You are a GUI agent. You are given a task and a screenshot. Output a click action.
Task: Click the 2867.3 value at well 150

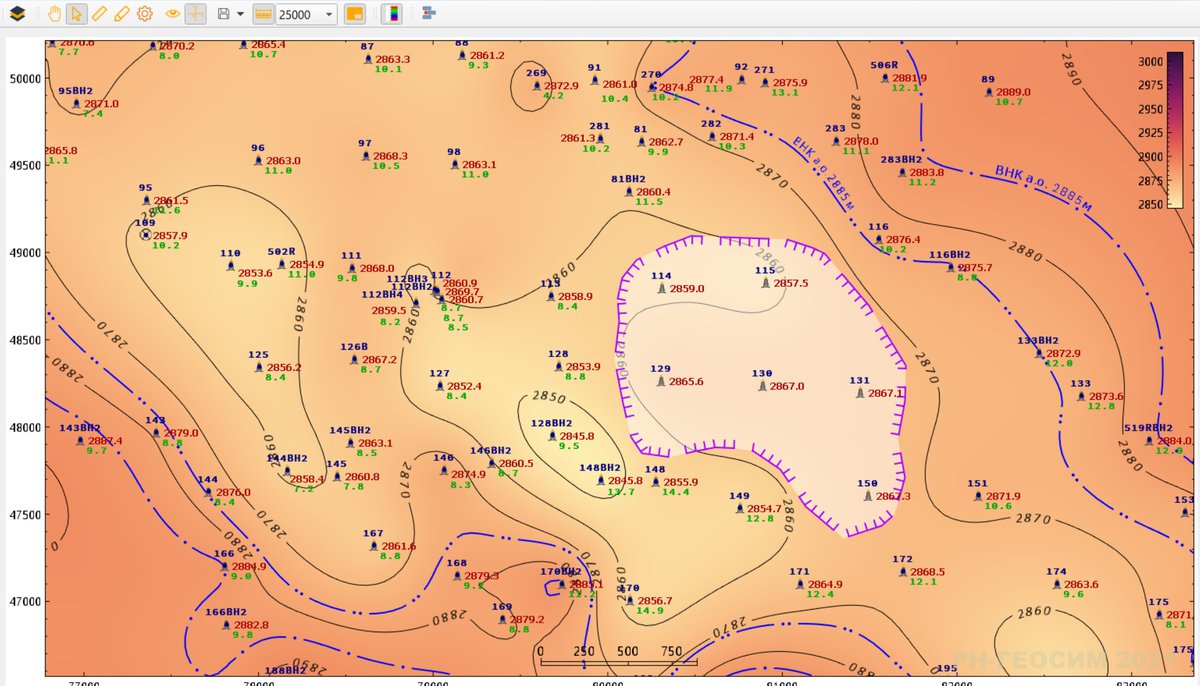pos(893,496)
